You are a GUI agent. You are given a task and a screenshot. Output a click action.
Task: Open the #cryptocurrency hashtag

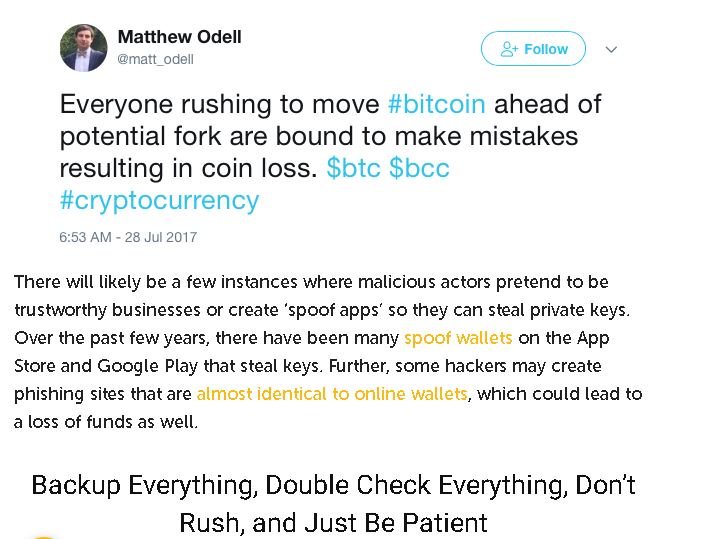click(x=159, y=200)
